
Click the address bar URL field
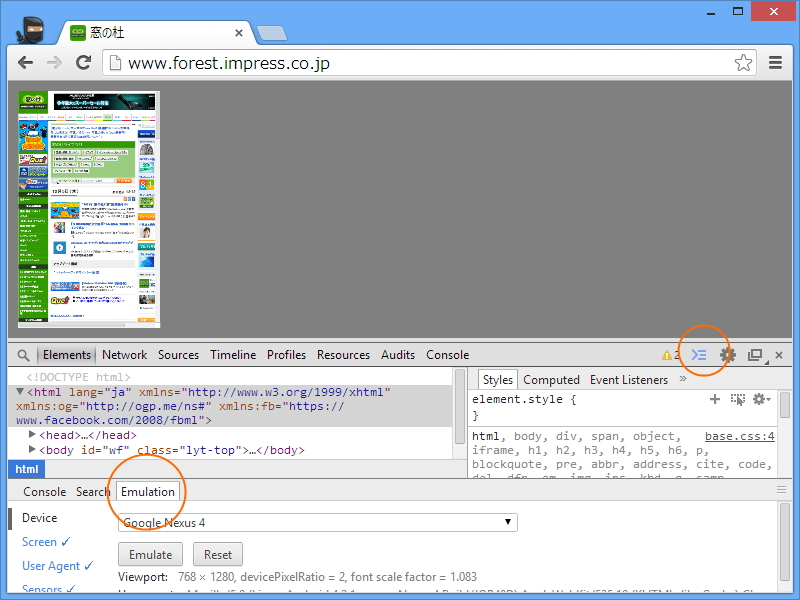pyautogui.click(x=429, y=63)
